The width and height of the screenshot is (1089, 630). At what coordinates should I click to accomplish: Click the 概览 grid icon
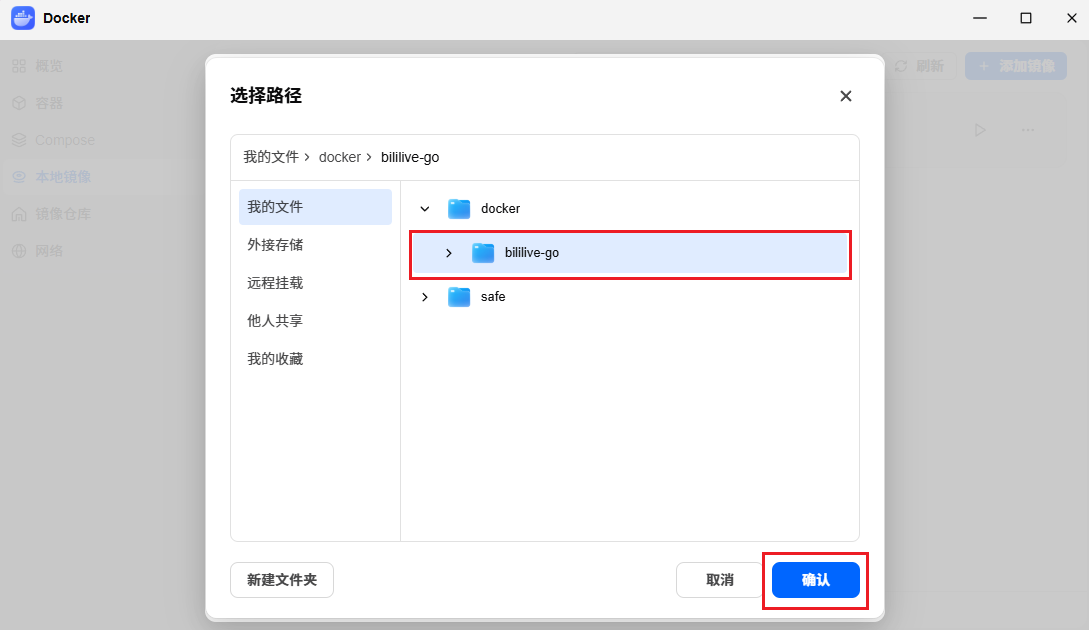tap(19, 66)
